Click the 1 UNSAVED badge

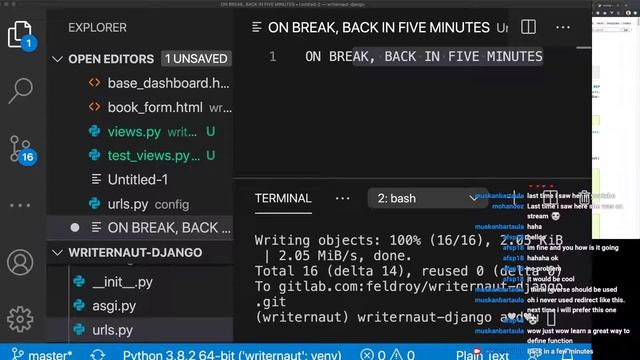(x=196, y=59)
